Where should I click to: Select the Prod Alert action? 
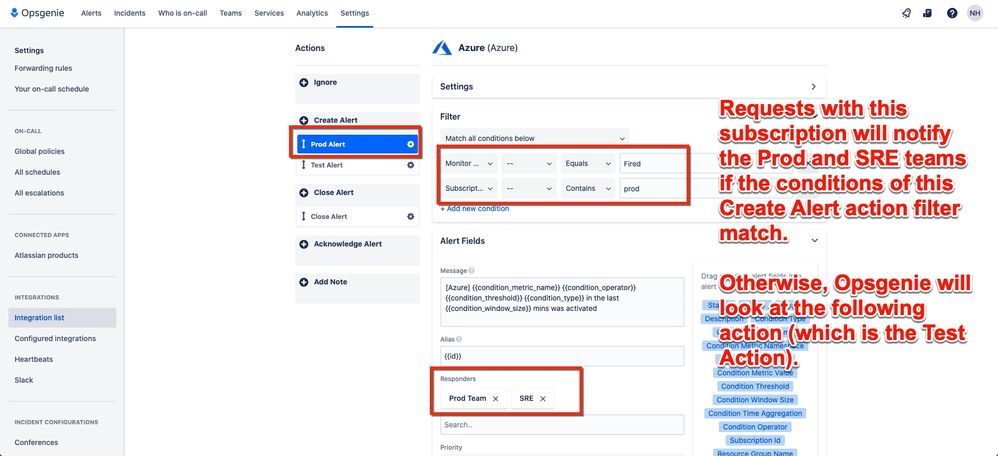click(357, 145)
